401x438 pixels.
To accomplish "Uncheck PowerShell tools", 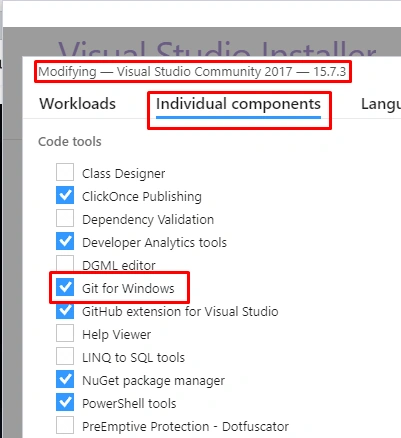I will click(x=65, y=402).
